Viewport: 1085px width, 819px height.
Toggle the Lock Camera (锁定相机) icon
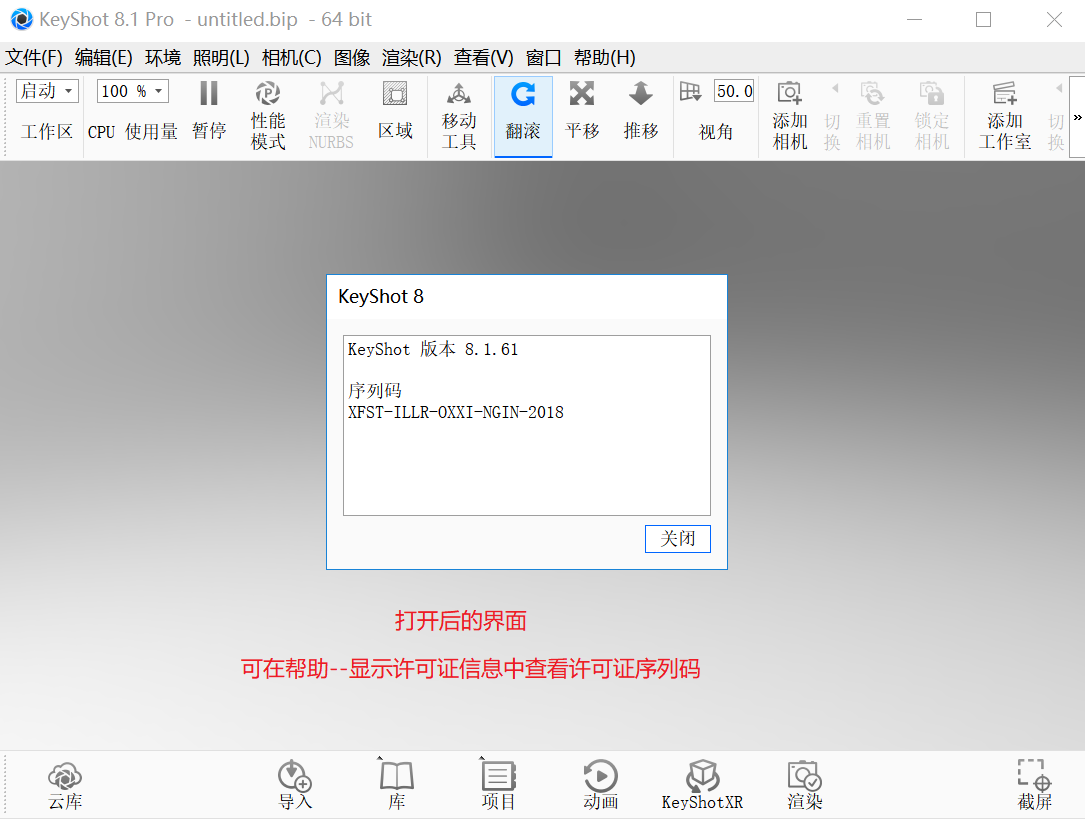pos(931,93)
